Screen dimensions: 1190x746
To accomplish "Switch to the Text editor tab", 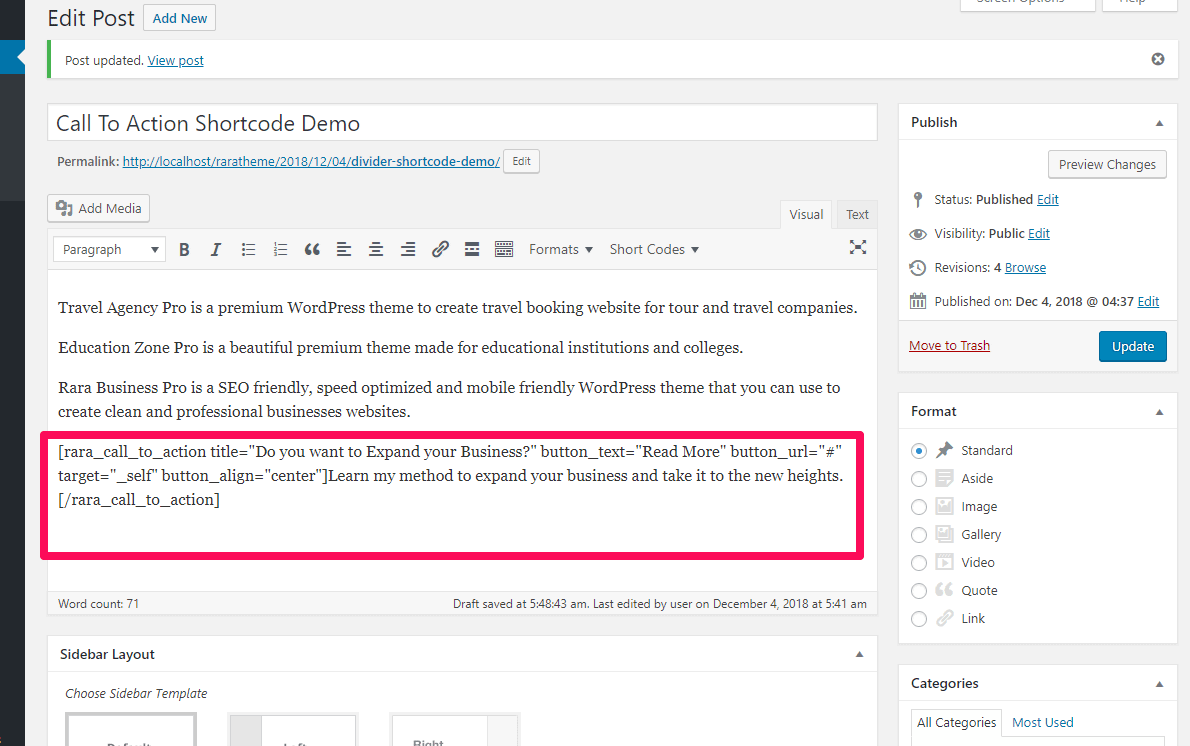I will pos(857,215).
